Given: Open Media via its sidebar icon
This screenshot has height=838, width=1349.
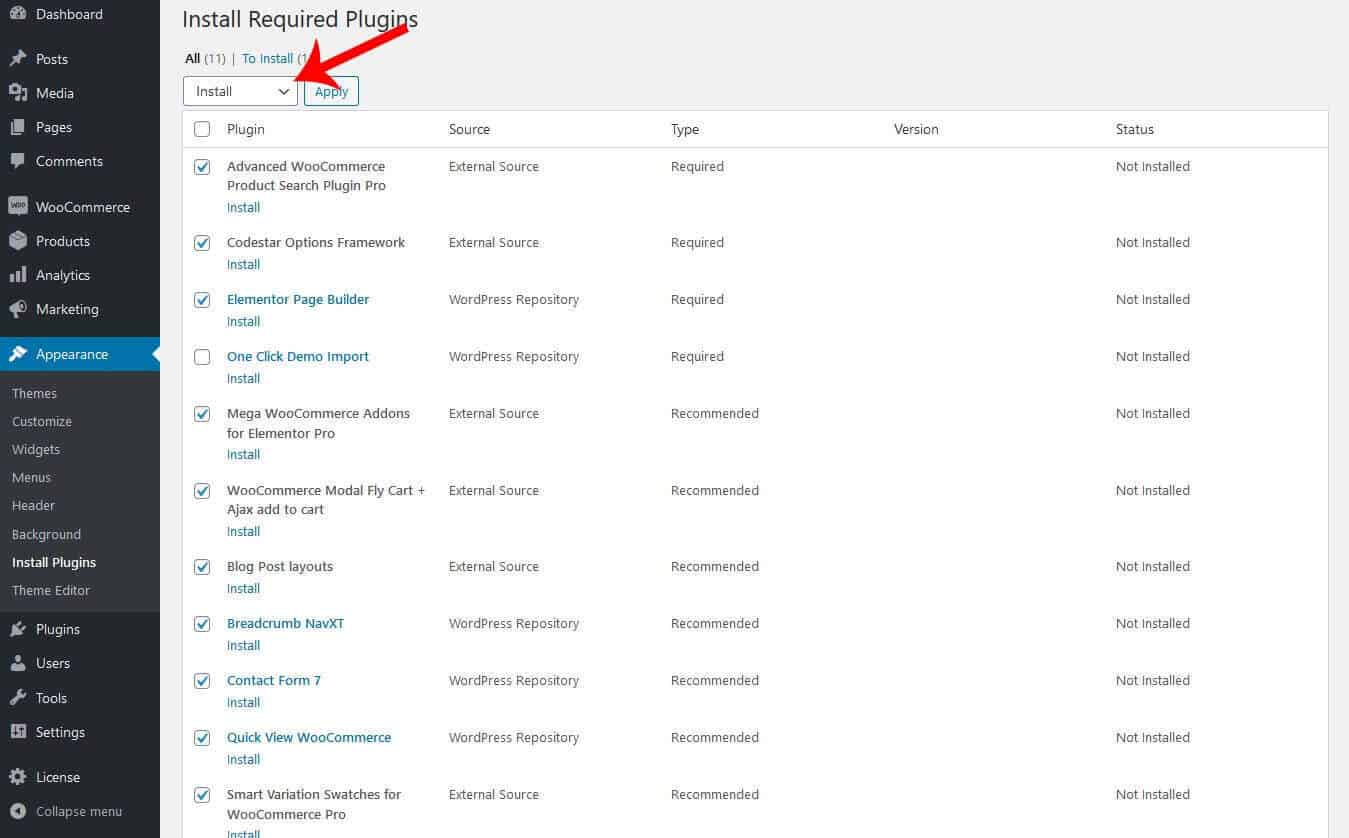Looking at the screenshot, I should [17, 93].
